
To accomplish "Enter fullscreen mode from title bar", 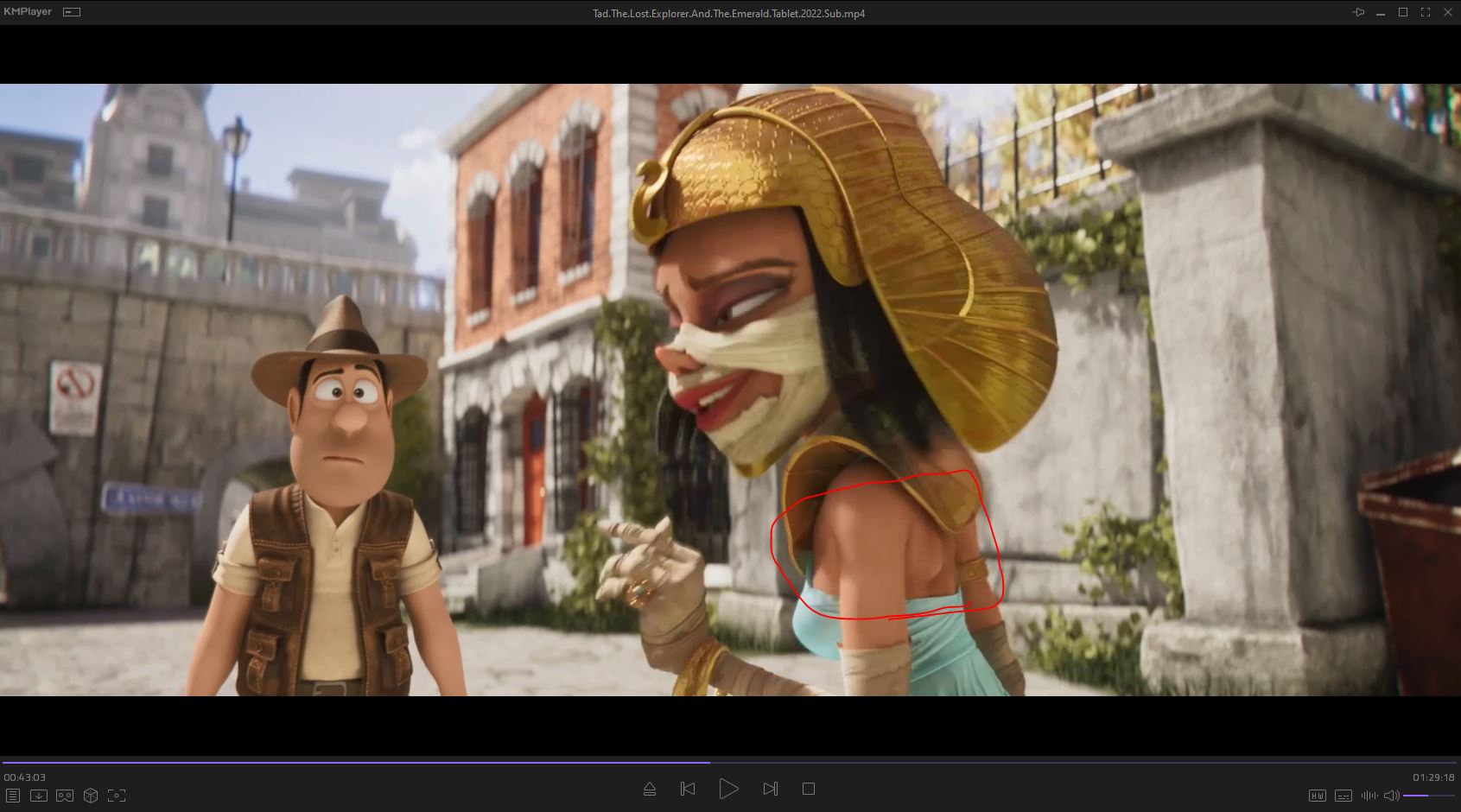I will pyautogui.click(x=1426, y=12).
